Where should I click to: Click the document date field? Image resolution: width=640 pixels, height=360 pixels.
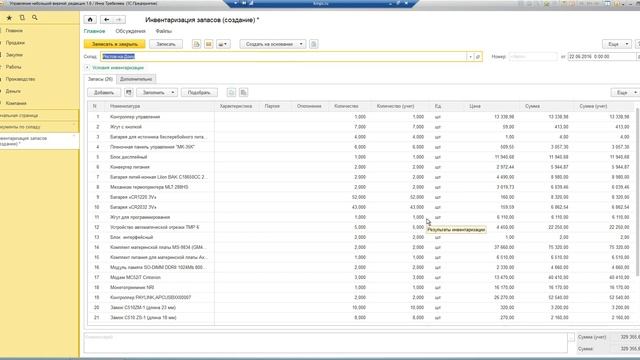[602, 57]
